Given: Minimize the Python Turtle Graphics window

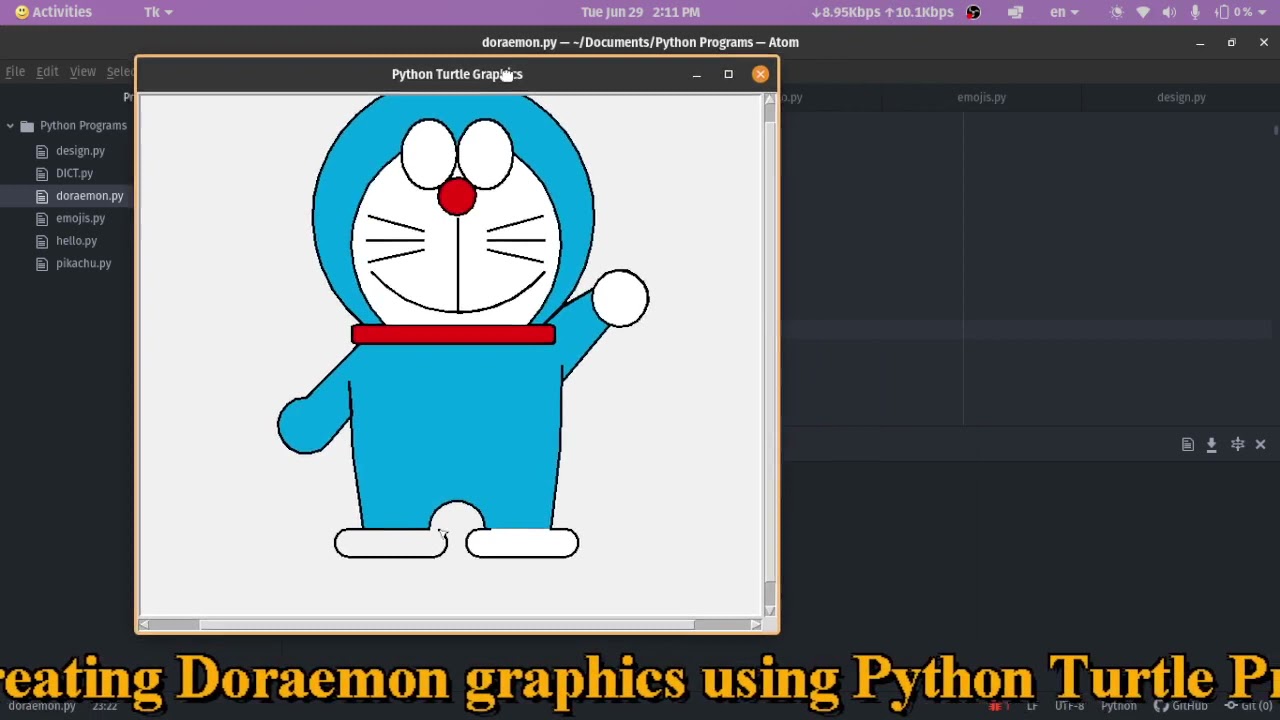Looking at the screenshot, I should coord(697,74).
